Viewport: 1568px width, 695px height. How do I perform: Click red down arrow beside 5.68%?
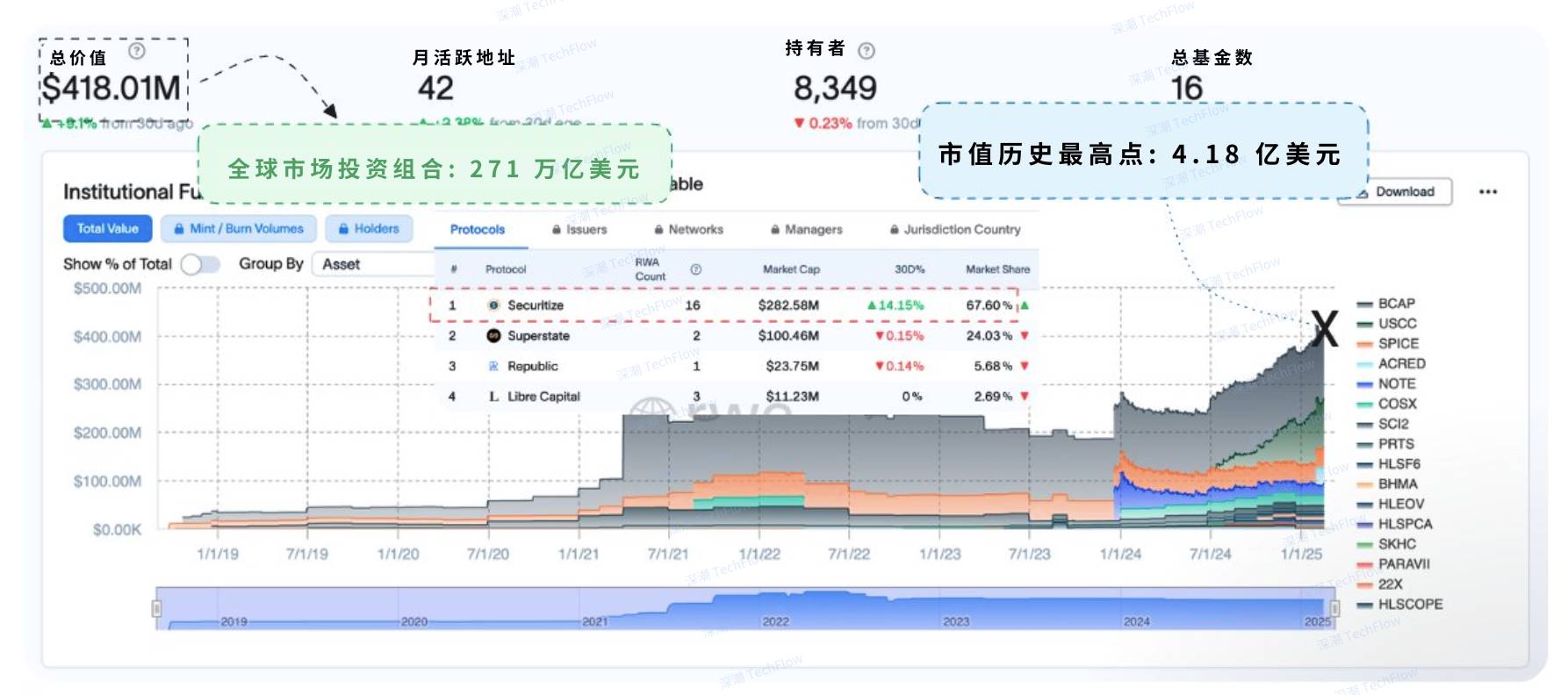pyautogui.click(x=1025, y=366)
